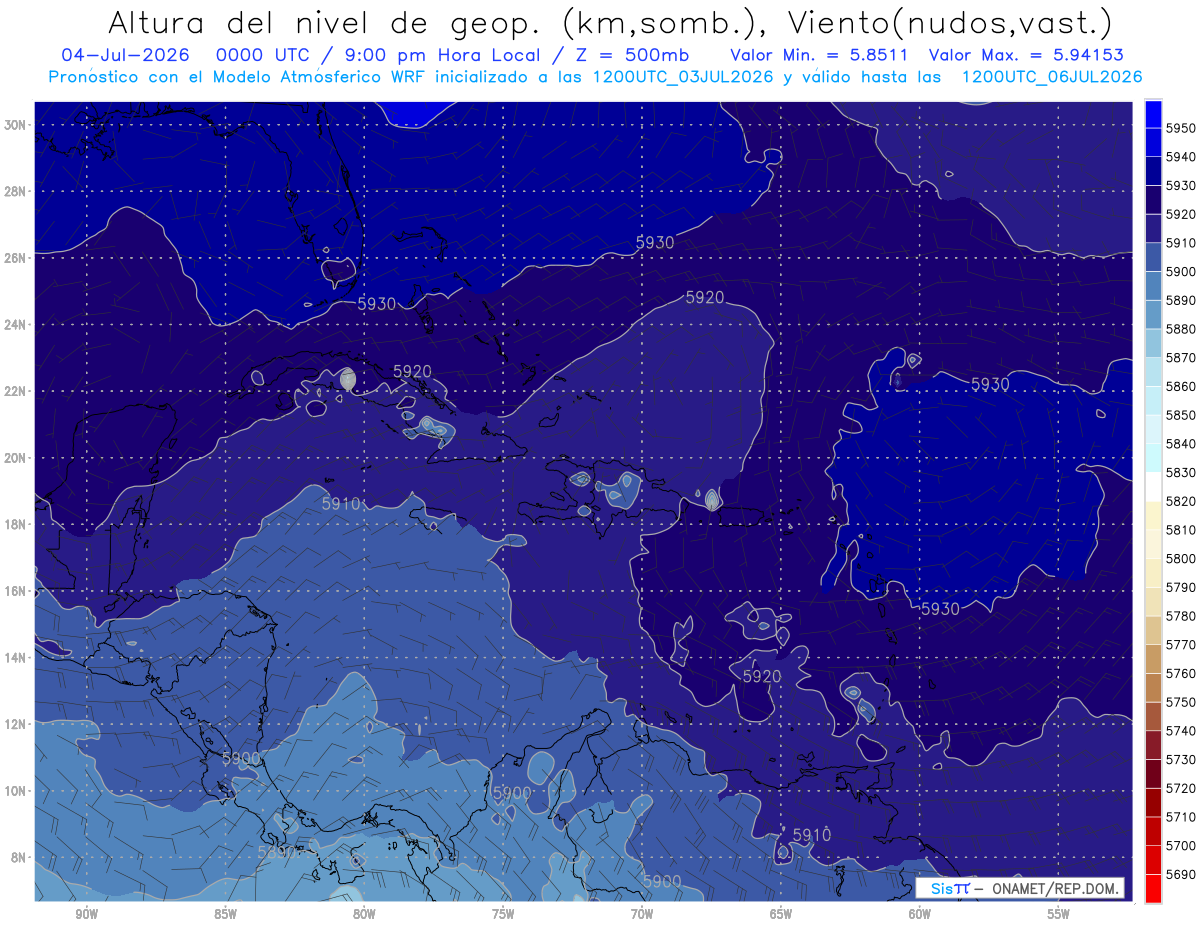1200x927 pixels.
Task: Click the '60W' longitude label
Action: (x=920, y=914)
